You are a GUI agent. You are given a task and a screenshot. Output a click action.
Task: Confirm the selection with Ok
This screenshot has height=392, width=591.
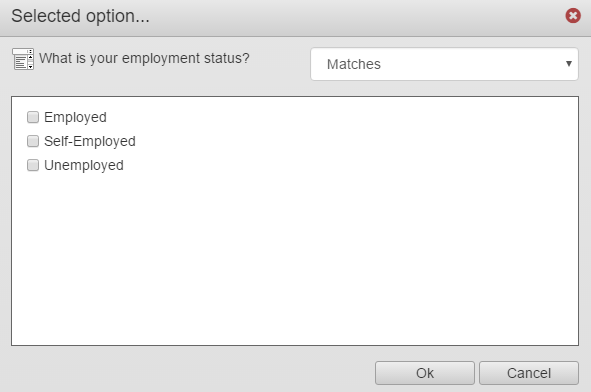(x=425, y=373)
